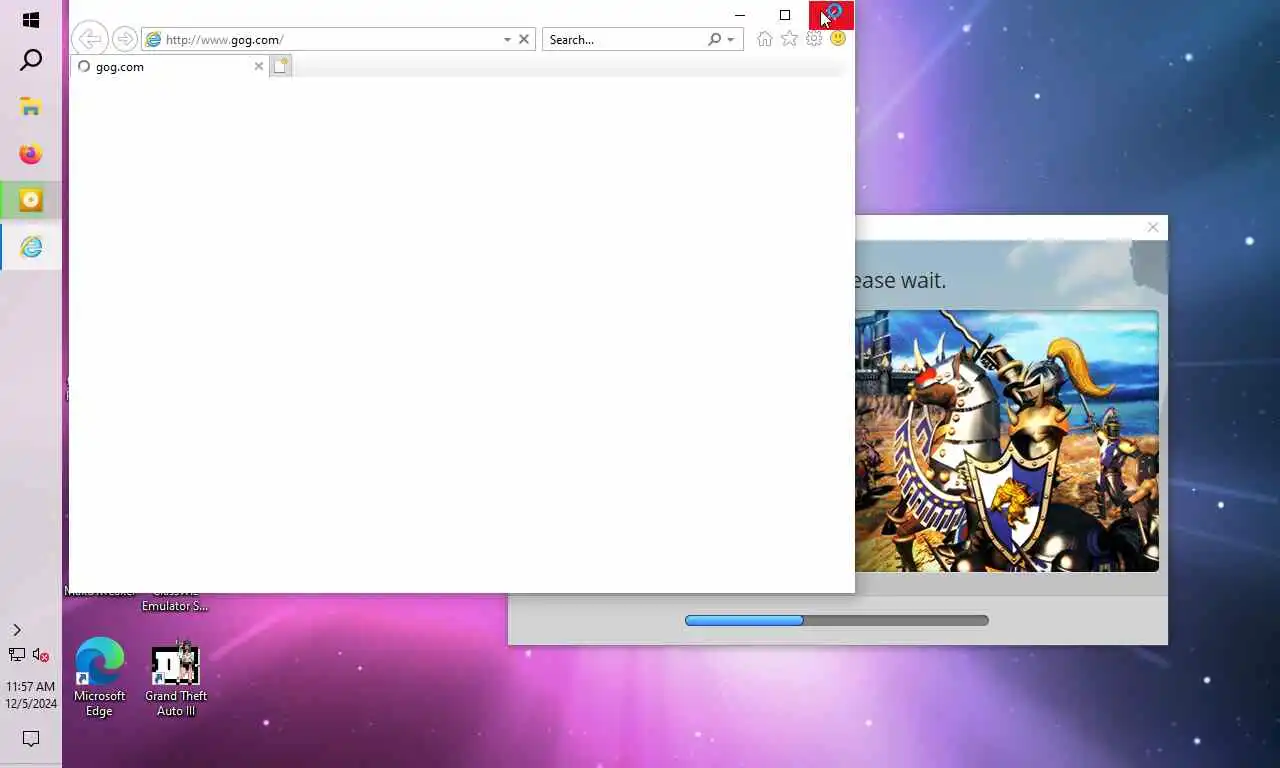Image resolution: width=1280 pixels, height=768 pixels.
Task: Select the Grand Theft Auto III shortcut
Action: pyautogui.click(x=176, y=679)
